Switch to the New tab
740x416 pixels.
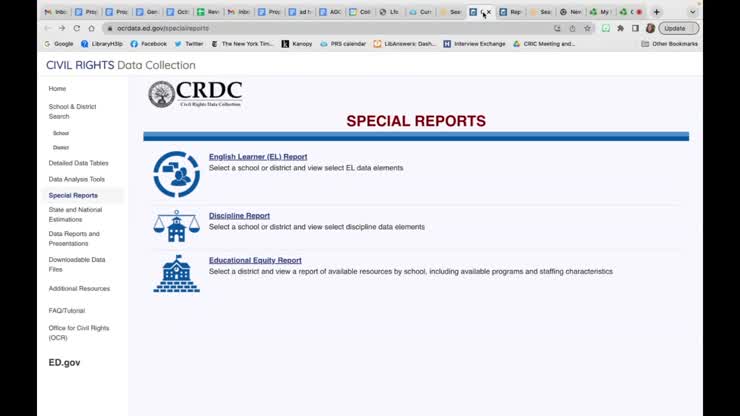click(x=571, y=12)
